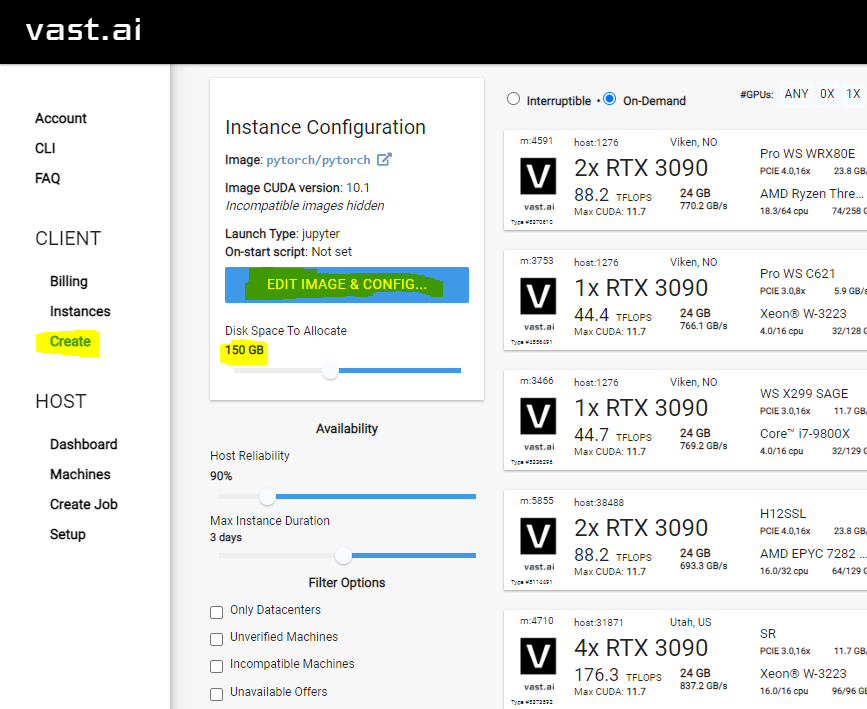Screen dimensions: 867x709
Task: Click the 3 days duration value
Action: pyautogui.click(x=226, y=538)
